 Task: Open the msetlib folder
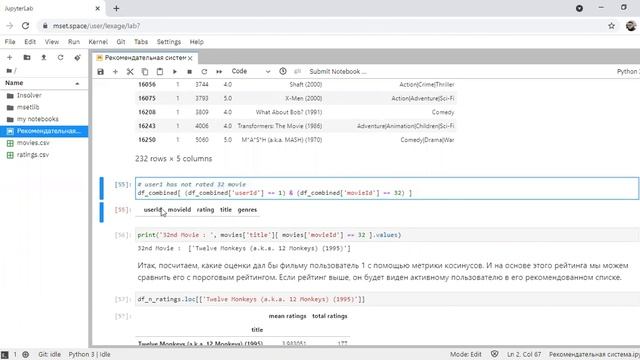click(x=44, y=107)
